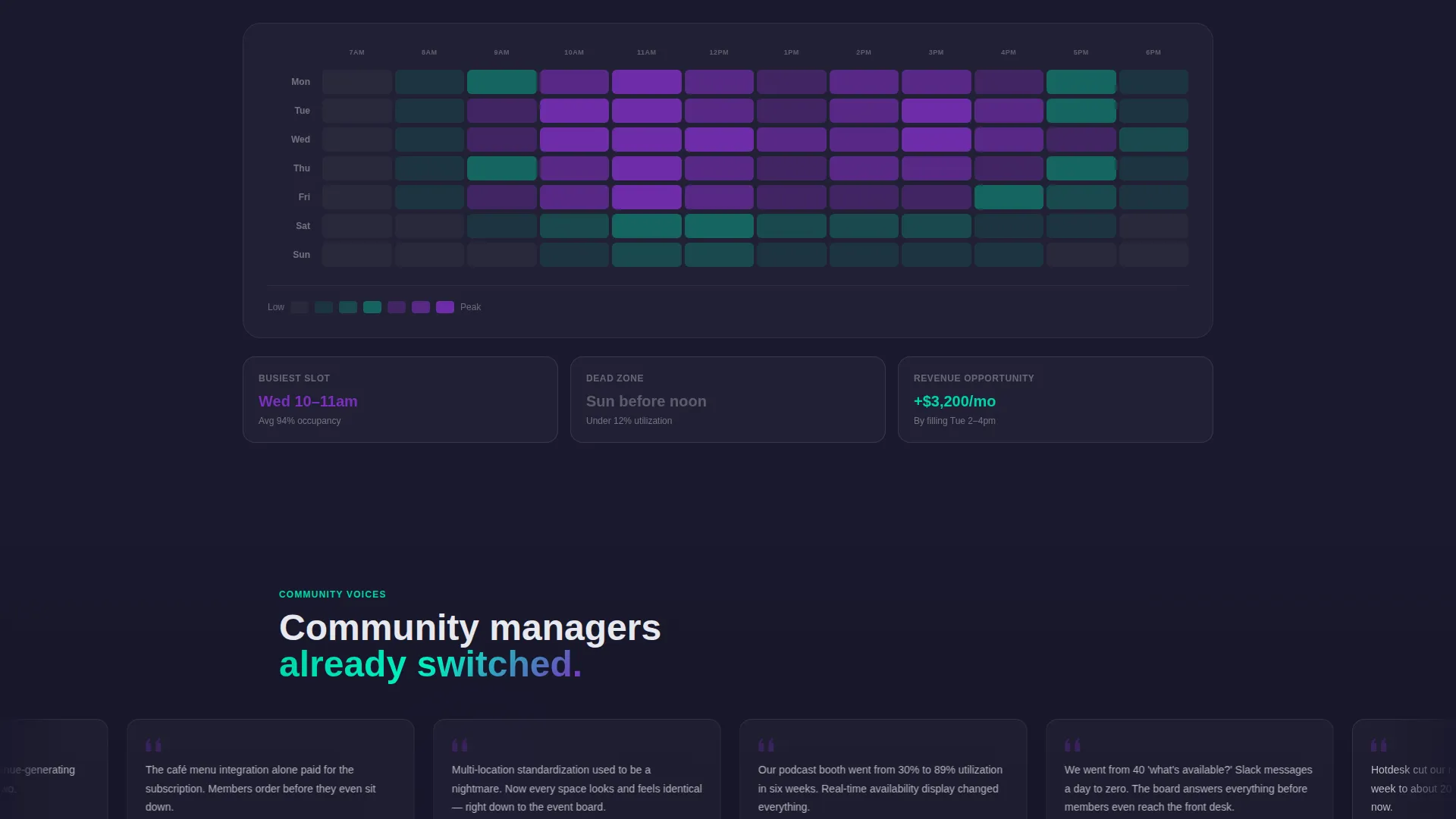Click quote mark icon on Slack messages testimonial

[1072, 745]
